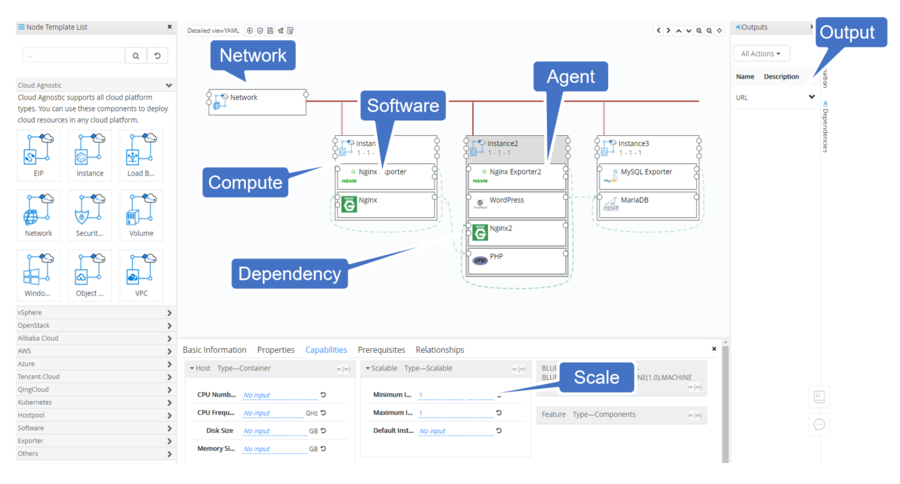Screen dimensions: 900x484
Task: Switch to YAML view
Action: [x=231, y=30]
